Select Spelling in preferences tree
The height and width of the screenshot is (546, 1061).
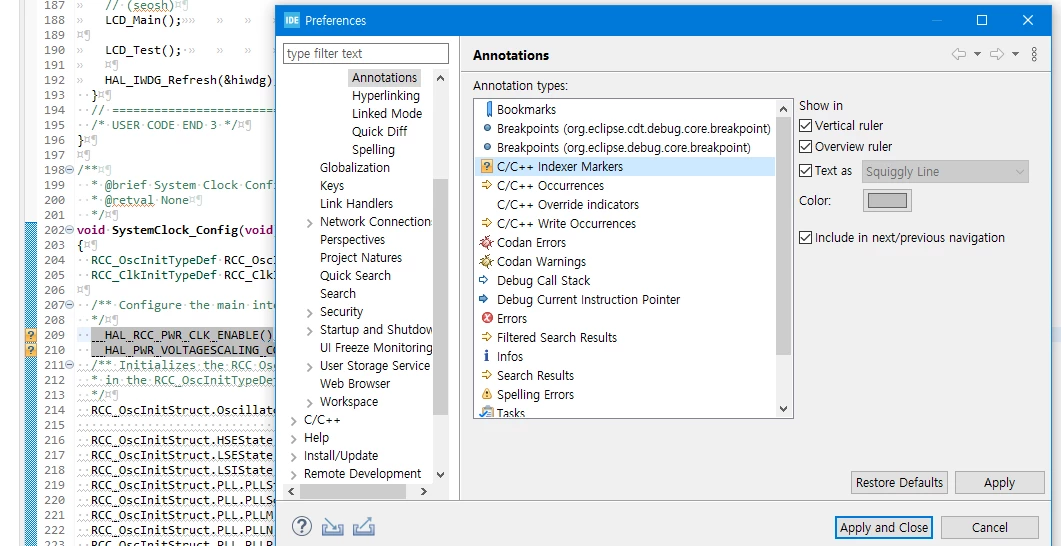click(373, 150)
